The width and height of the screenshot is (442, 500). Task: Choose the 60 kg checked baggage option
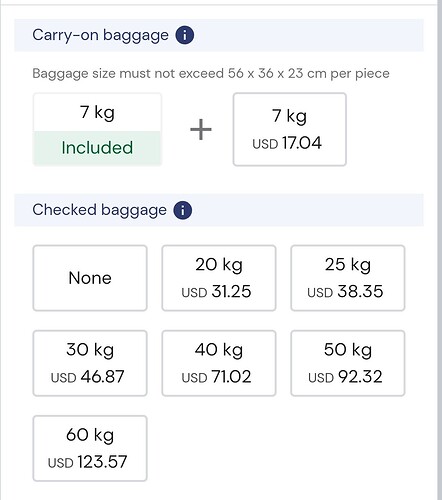click(x=90, y=448)
